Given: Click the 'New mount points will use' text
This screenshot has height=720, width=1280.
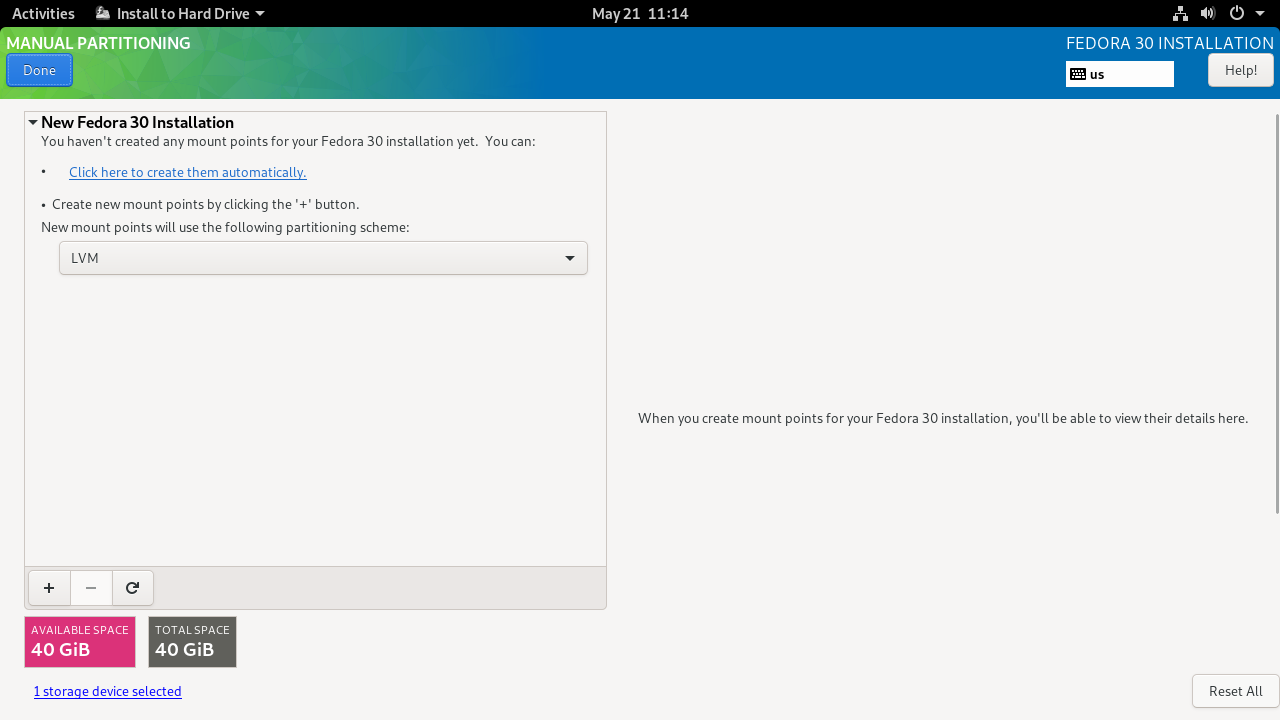Looking at the screenshot, I should pyautogui.click(x=225, y=227).
